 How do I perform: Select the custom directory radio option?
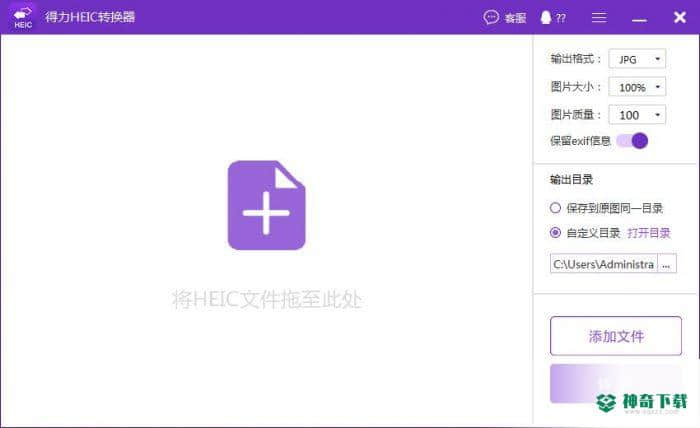[555, 233]
